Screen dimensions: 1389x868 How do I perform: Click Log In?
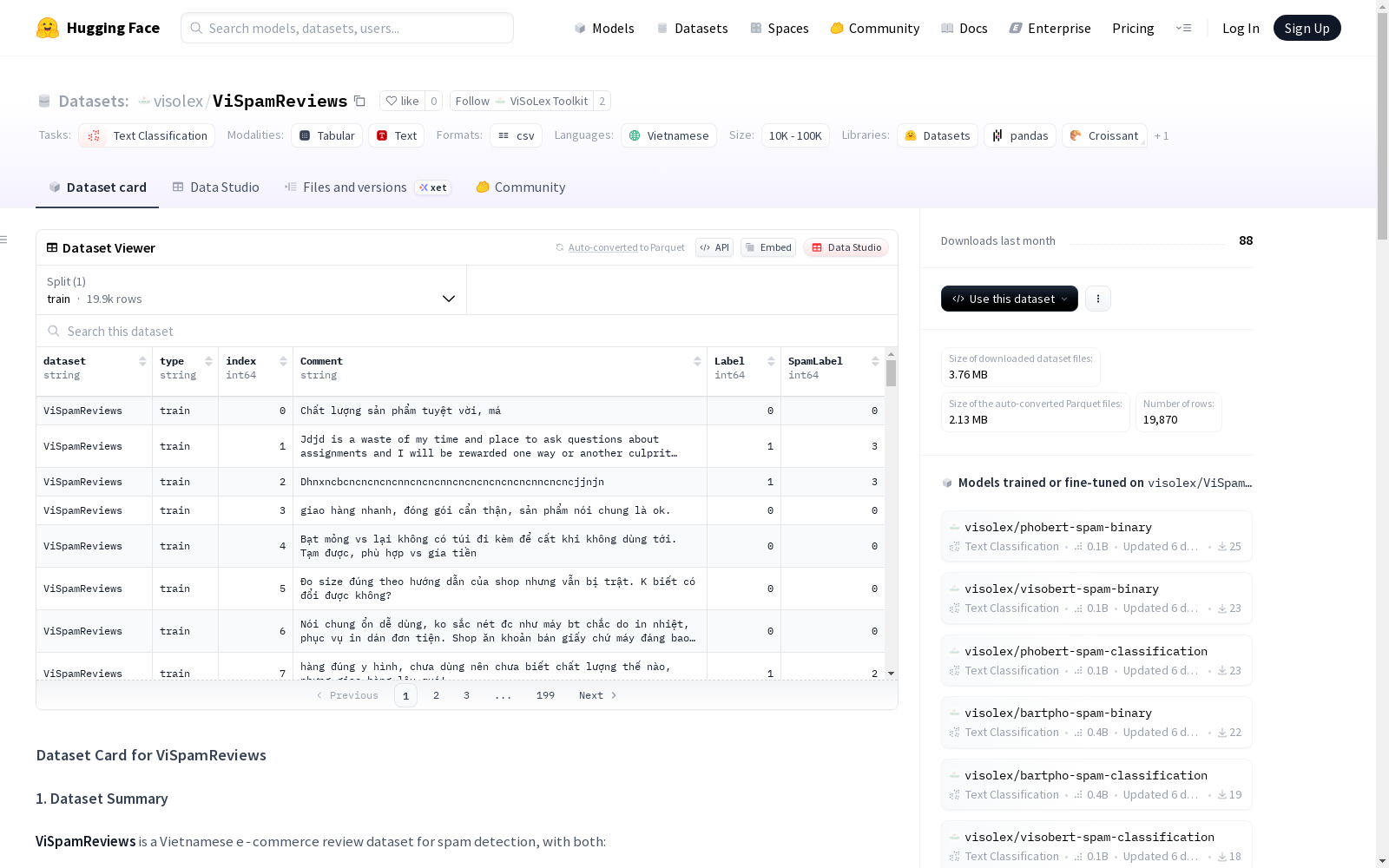pyautogui.click(x=1241, y=28)
